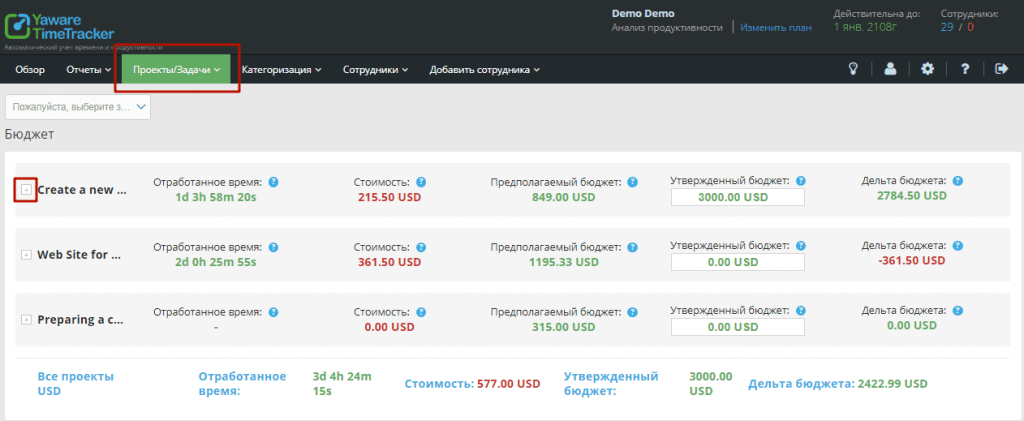This screenshot has height=421, width=1024.
Task: Open the Категоризация menu
Action: 281,70
